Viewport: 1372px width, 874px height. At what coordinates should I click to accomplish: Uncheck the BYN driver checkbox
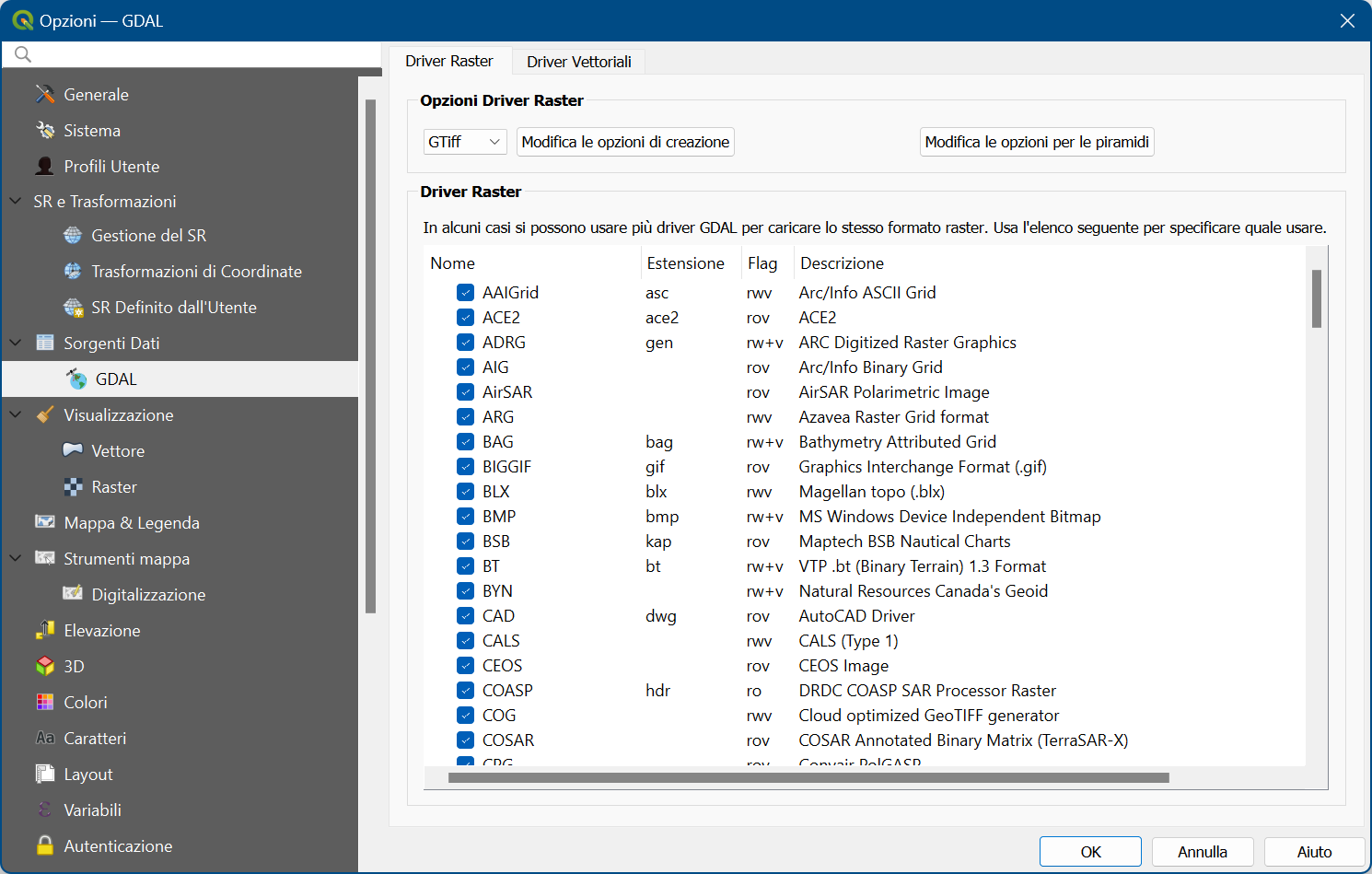point(466,590)
